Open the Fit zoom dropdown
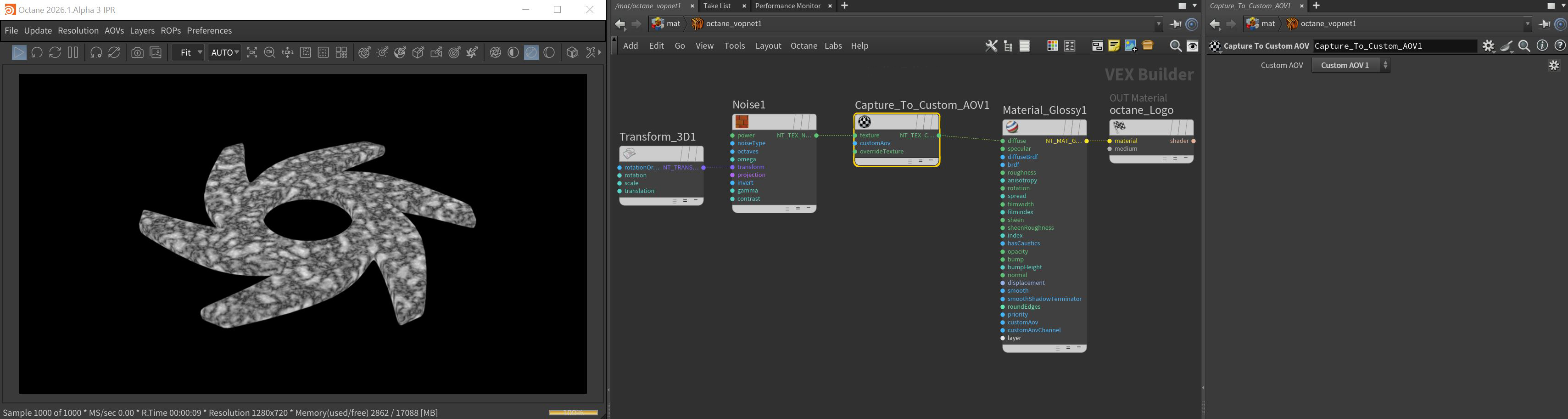 (x=188, y=53)
